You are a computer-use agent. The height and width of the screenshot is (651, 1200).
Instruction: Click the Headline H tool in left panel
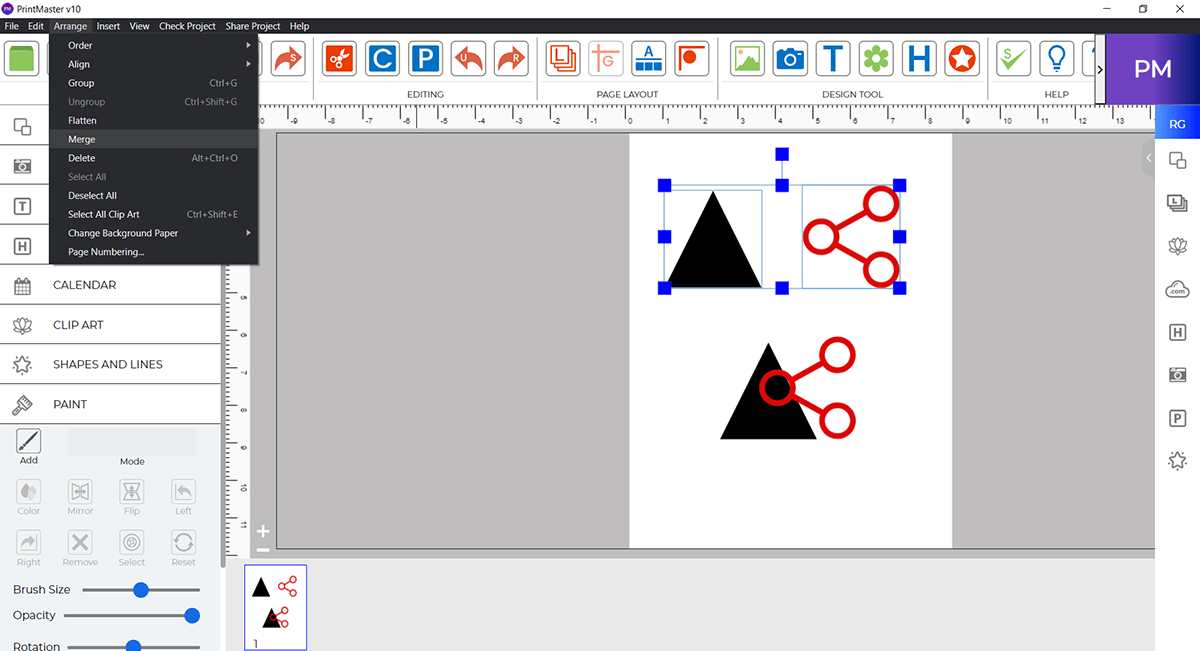pos(25,245)
